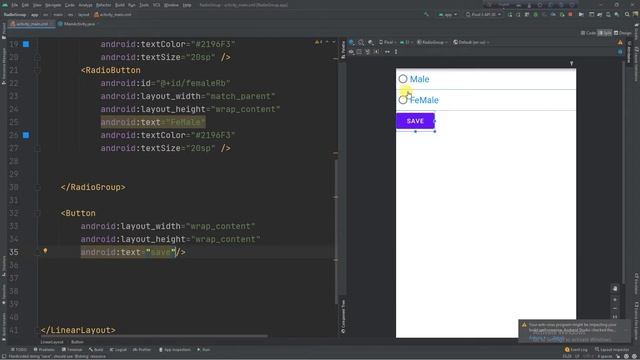The width and height of the screenshot is (640, 360).
Task: Click blue color swatch on line 26
Action: pyautogui.click(x=26, y=135)
